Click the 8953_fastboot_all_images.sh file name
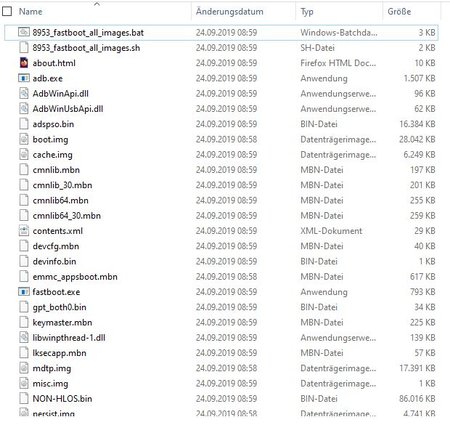The height and width of the screenshot is (425, 450). [86, 48]
